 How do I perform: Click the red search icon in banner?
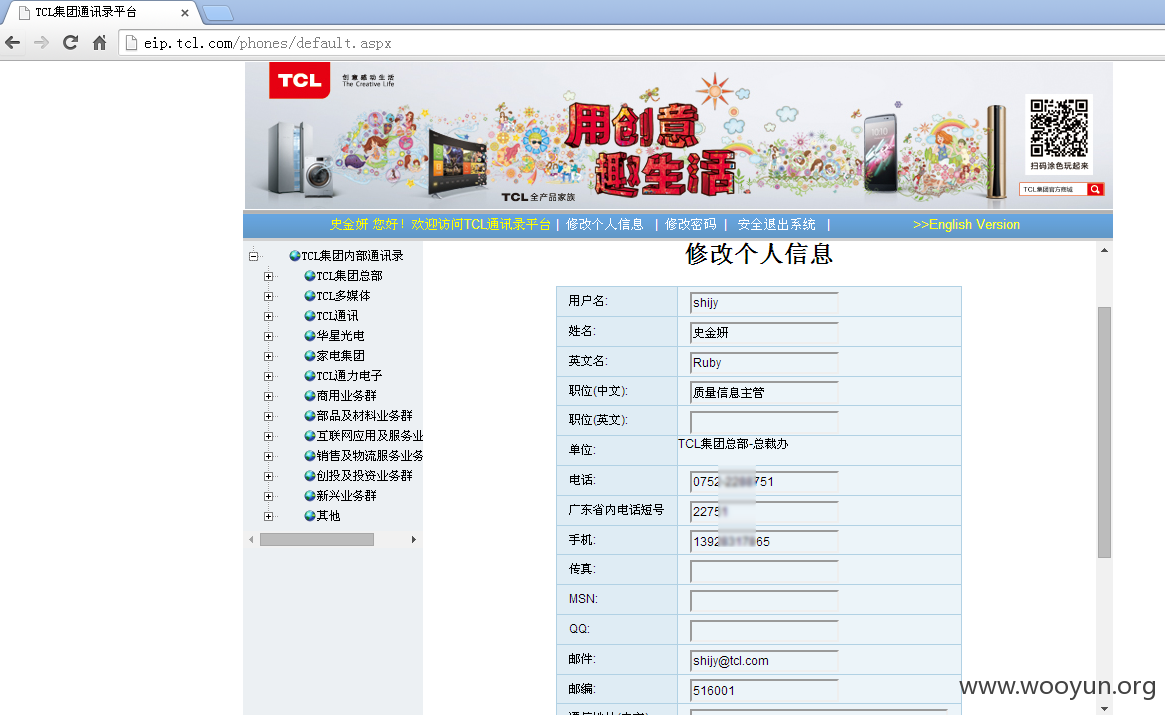1095,190
